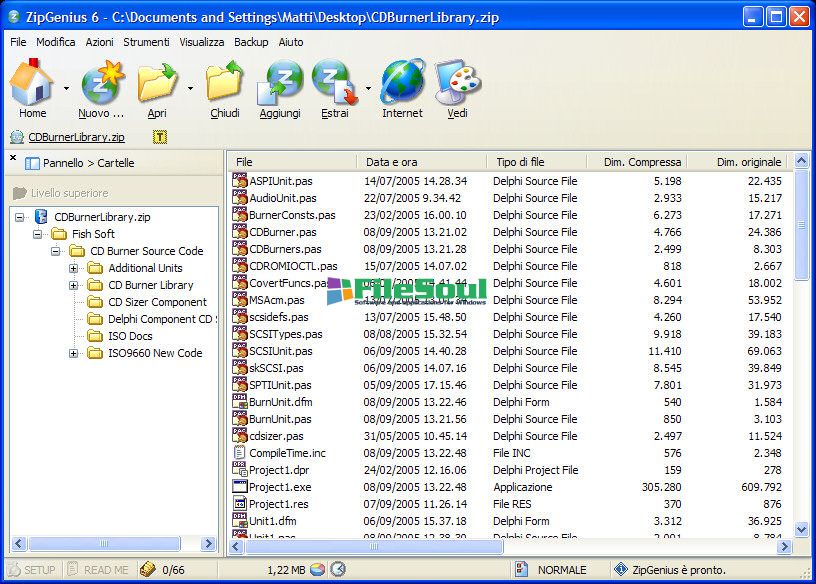Click the Home toolbar icon
816x584 pixels.
pos(32,82)
